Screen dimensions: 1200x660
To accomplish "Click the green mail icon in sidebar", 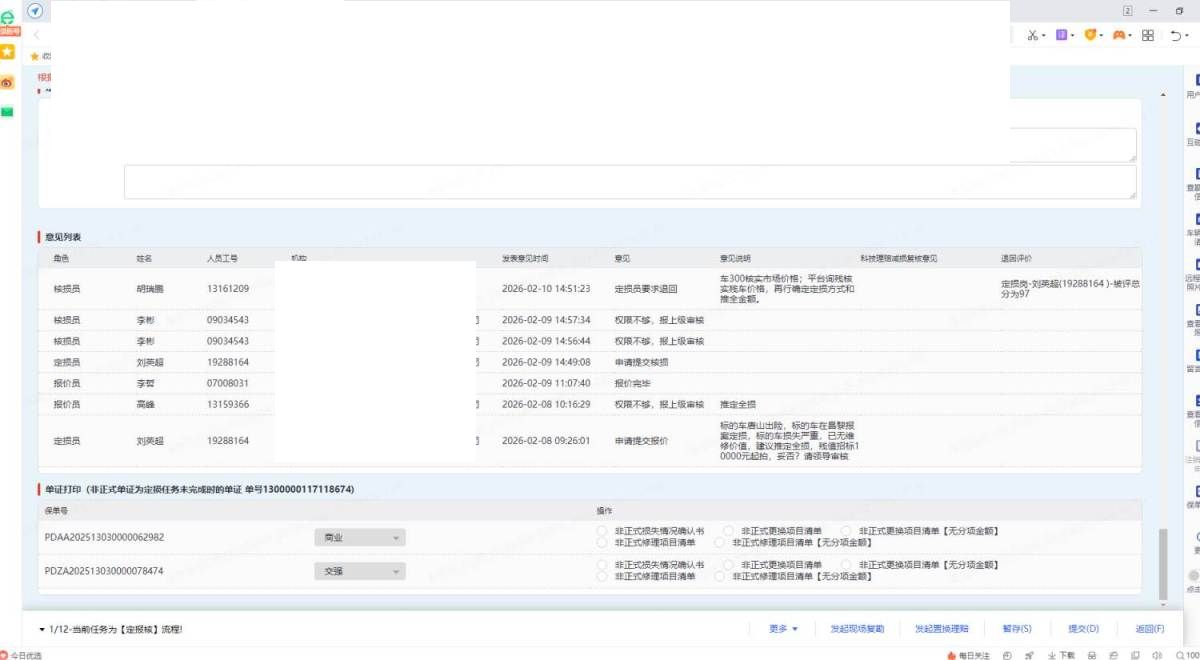I will [8, 111].
